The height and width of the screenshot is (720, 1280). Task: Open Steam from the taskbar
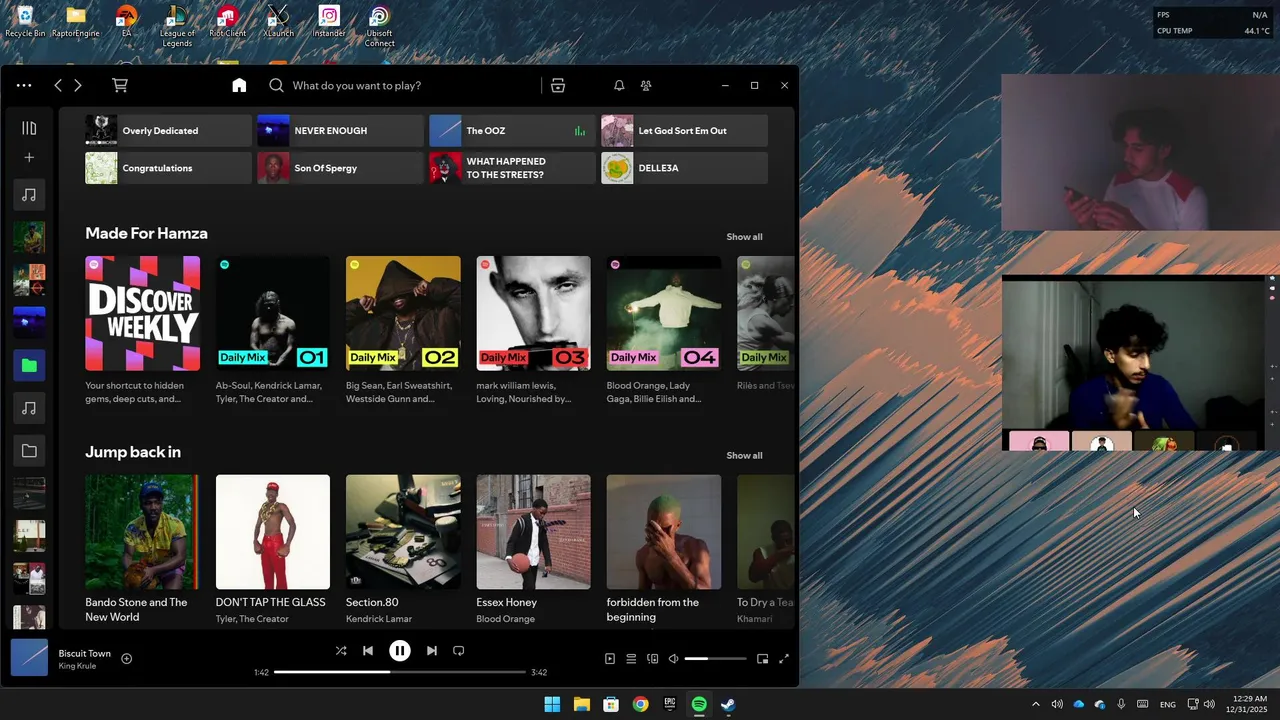[x=728, y=705]
